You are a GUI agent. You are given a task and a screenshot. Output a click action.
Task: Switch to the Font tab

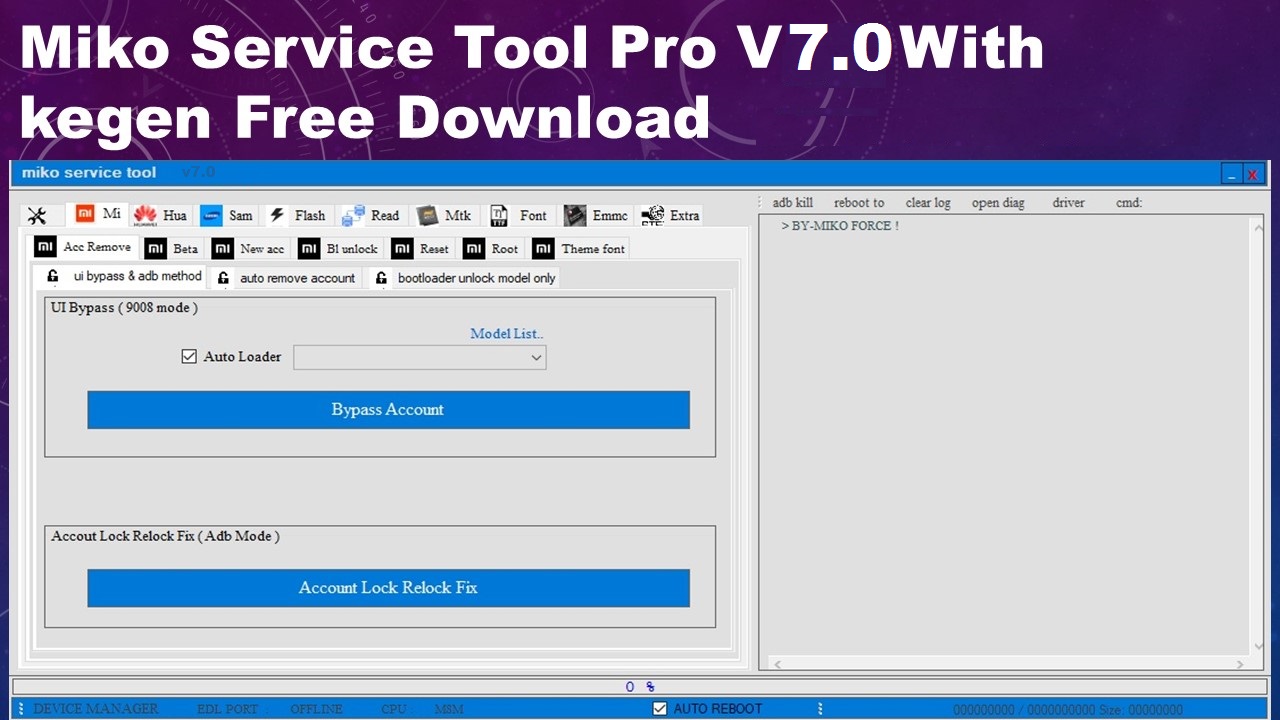[x=519, y=215]
